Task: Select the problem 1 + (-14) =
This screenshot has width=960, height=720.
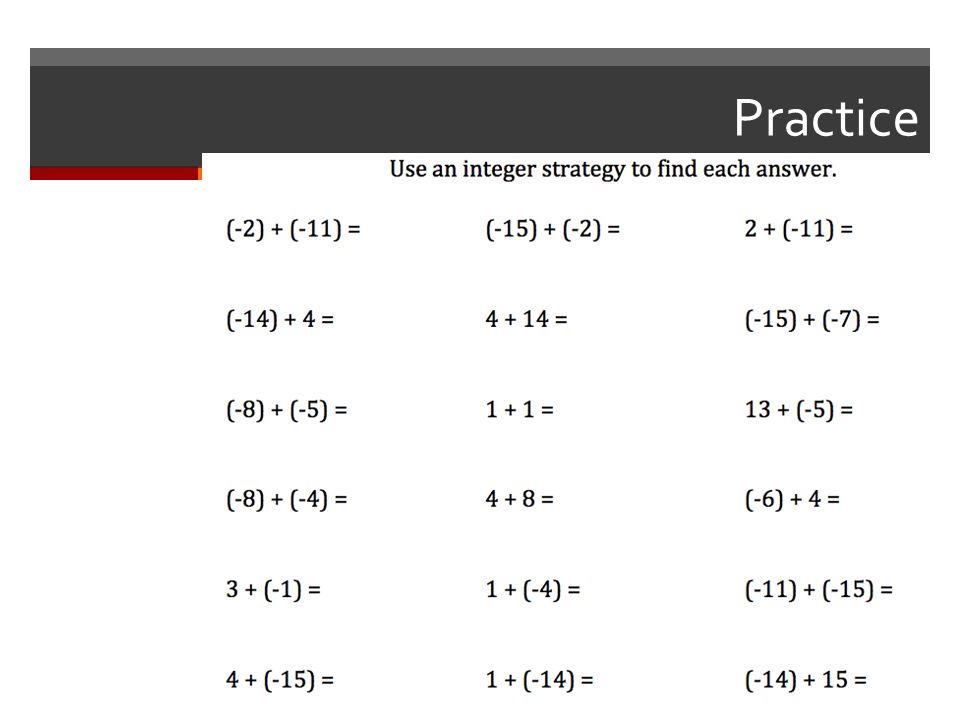Action: (x=539, y=680)
